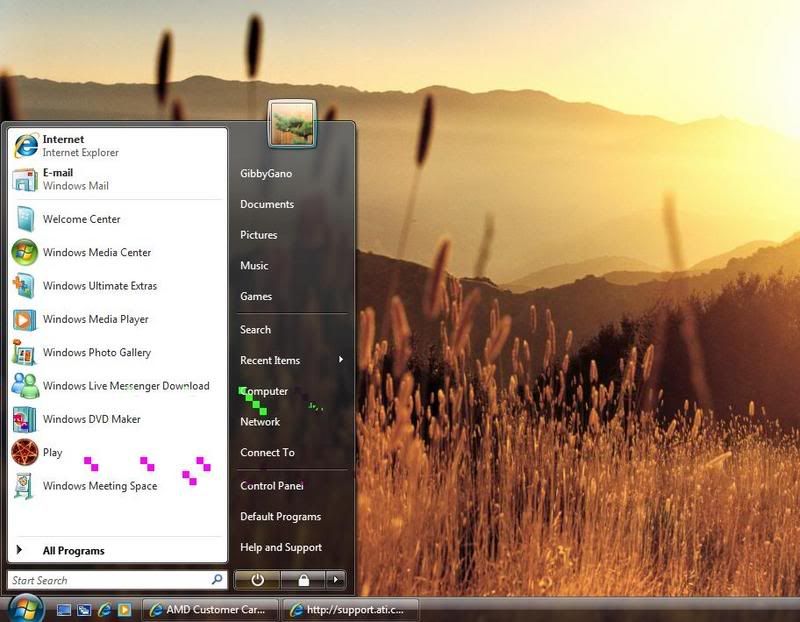Open Network
The height and width of the screenshot is (622, 800).
coord(260,422)
